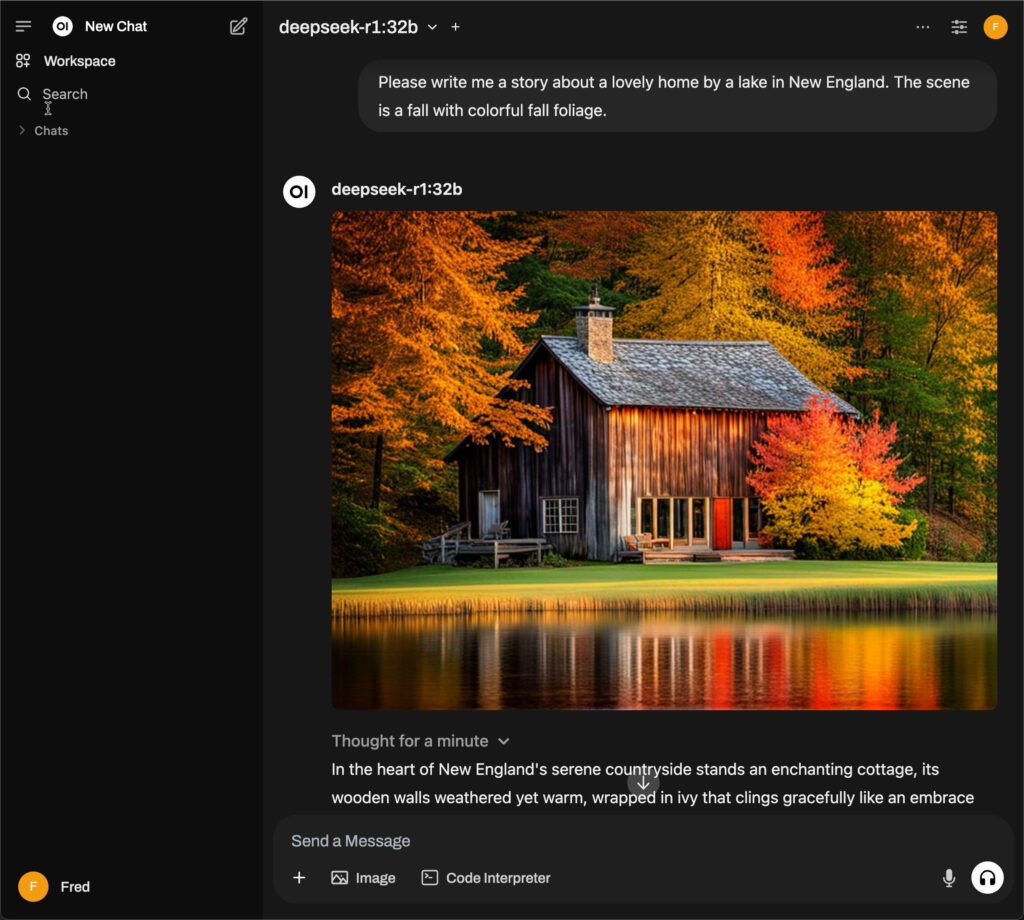Open Workspace from the sidebar
Image resolution: width=1024 pixels, height=920 pixels.
click(79, 61)
